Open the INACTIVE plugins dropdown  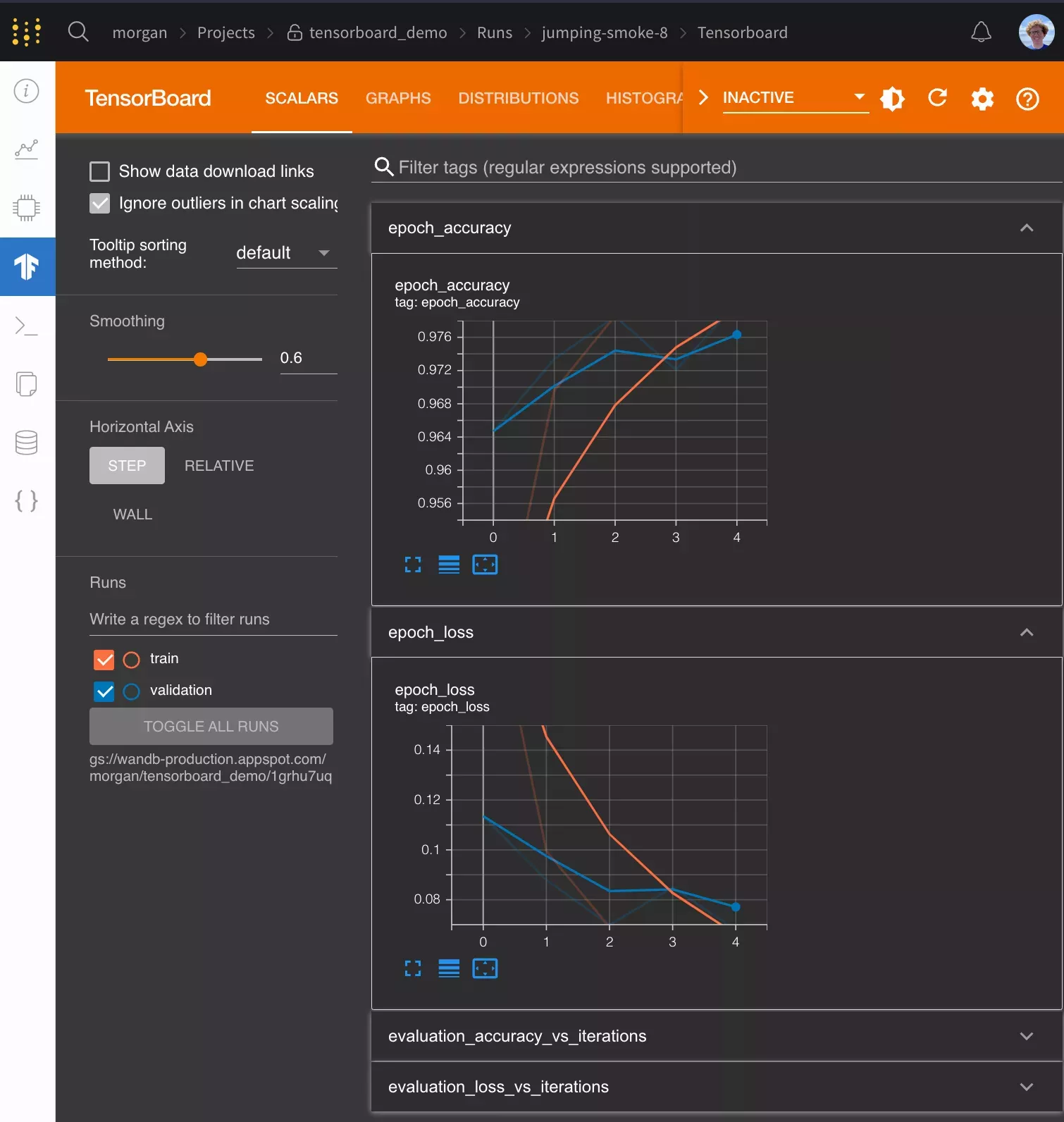click(794, 98)
